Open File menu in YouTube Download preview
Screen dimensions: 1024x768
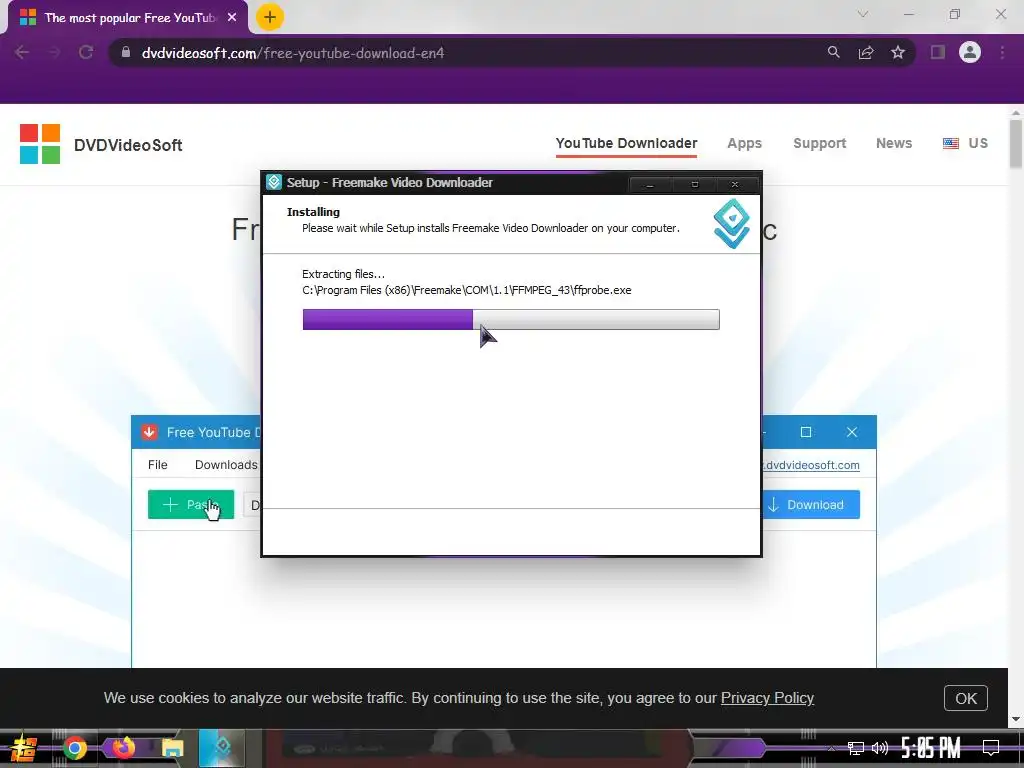[x=157, y=464]
